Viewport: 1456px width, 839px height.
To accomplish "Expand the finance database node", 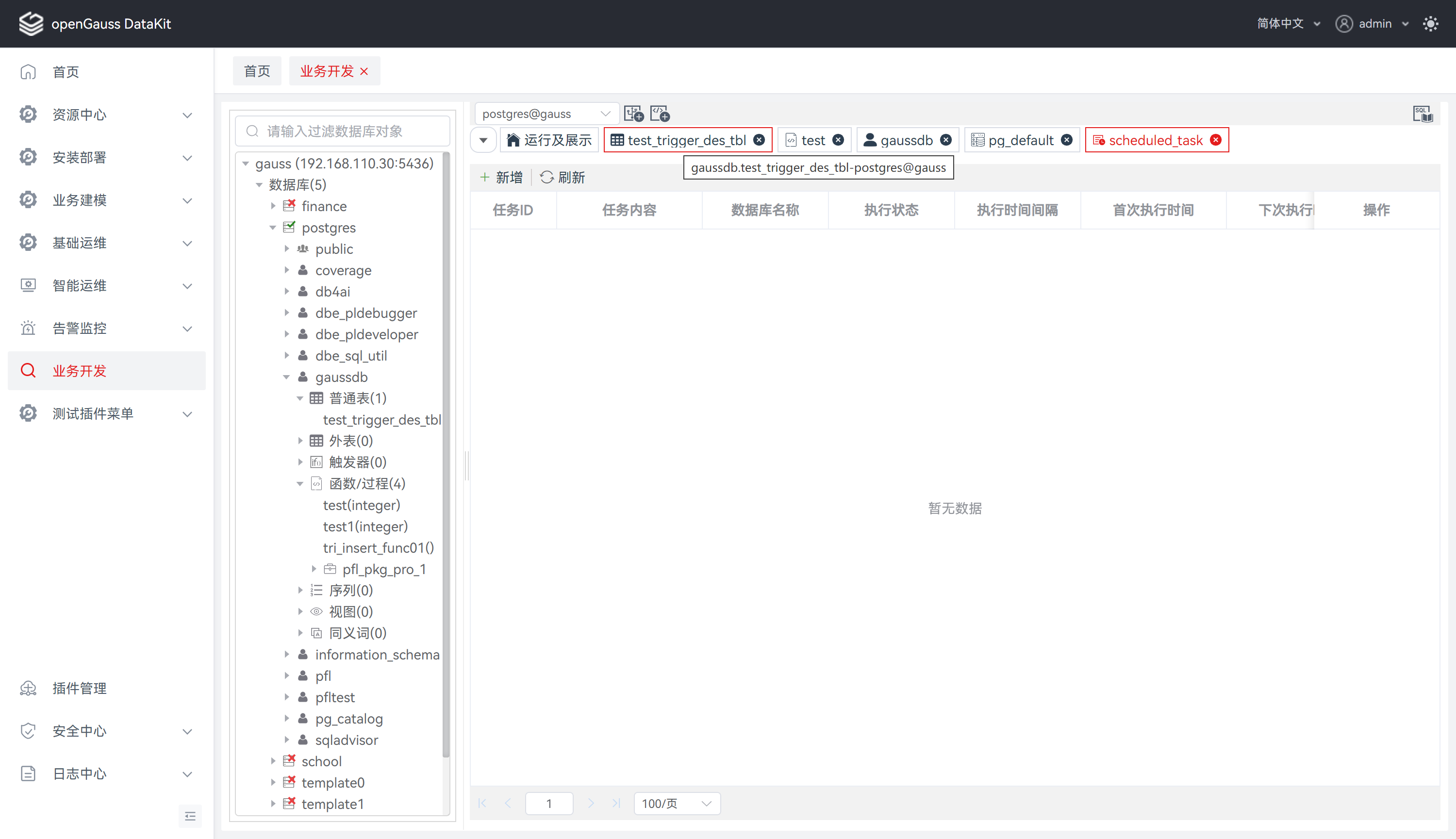I will click(273, 206).
